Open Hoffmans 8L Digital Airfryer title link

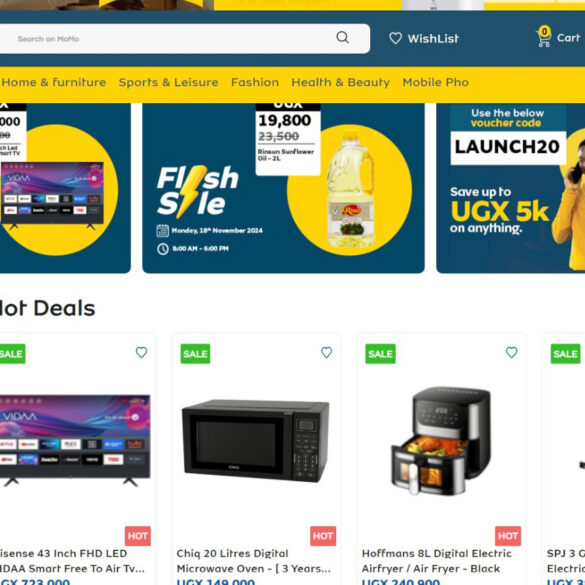click(x=437, y=561)
